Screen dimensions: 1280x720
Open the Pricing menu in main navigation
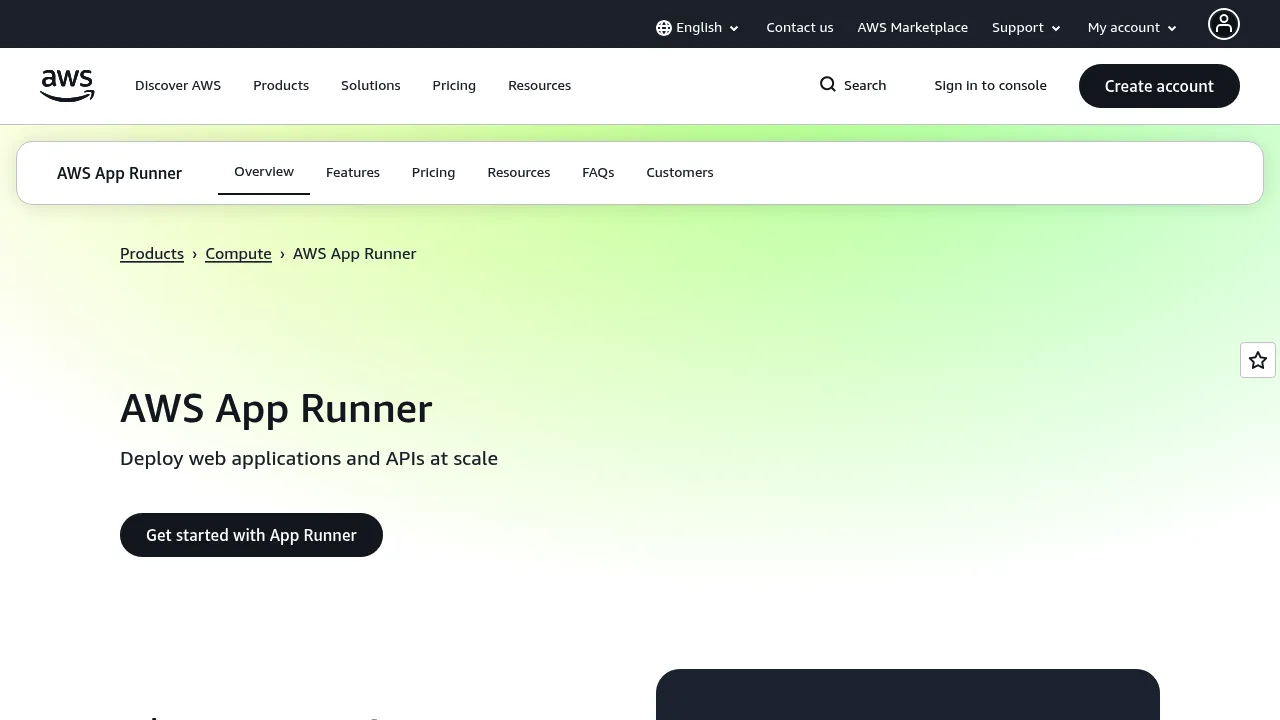point(454,86)
